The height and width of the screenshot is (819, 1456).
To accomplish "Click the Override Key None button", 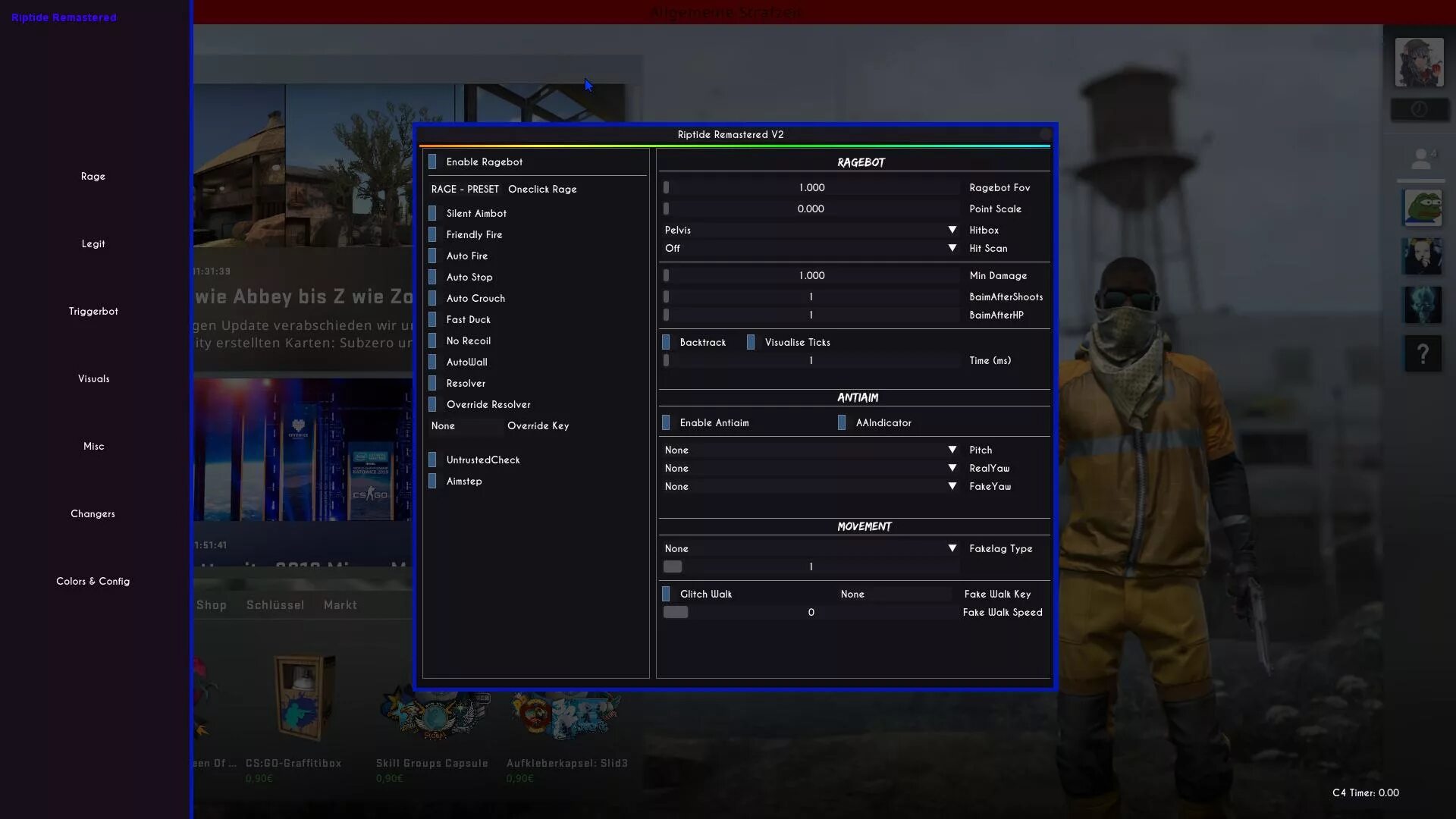I will pos(464,425).
